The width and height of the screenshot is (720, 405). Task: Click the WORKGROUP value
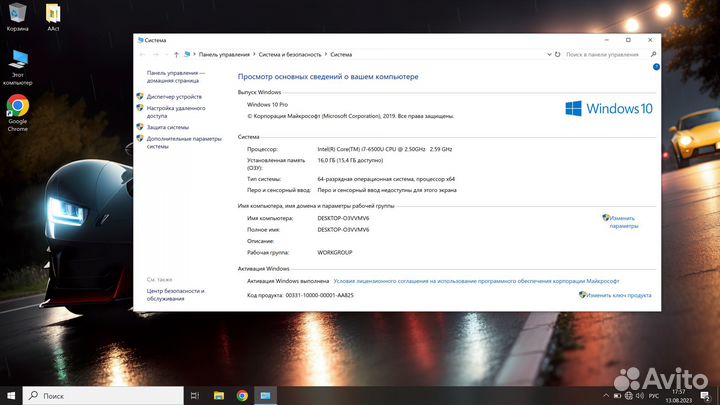[335, 253]
